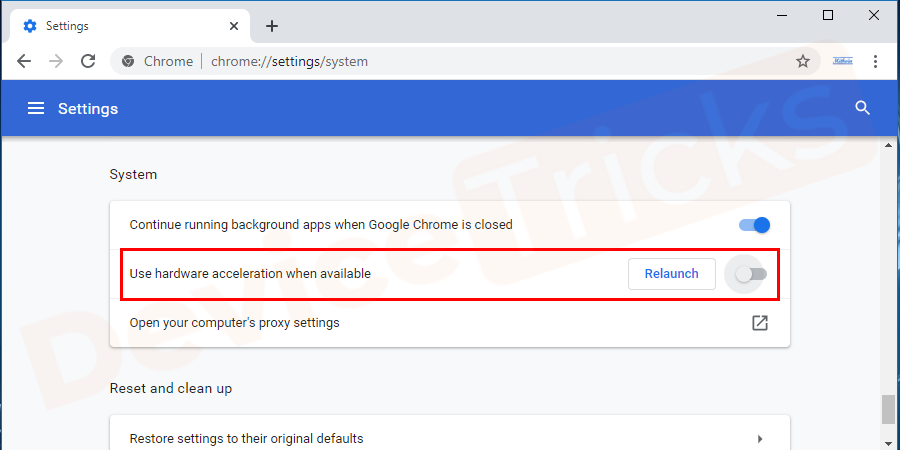Image resolution: width=900 pixels, height=450 pixels.
Task: Click the forward navigation arrow
Action: click(x=56, y=61)
